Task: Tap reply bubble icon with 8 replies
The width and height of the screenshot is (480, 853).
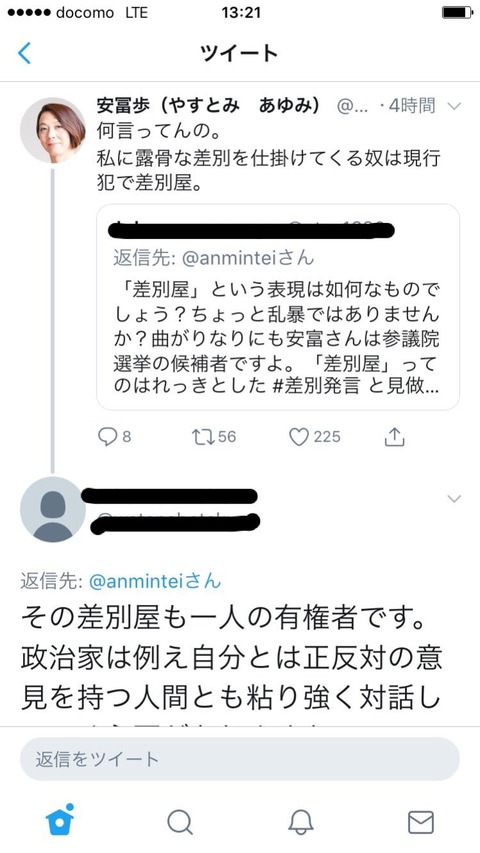Action: [107, 437]
